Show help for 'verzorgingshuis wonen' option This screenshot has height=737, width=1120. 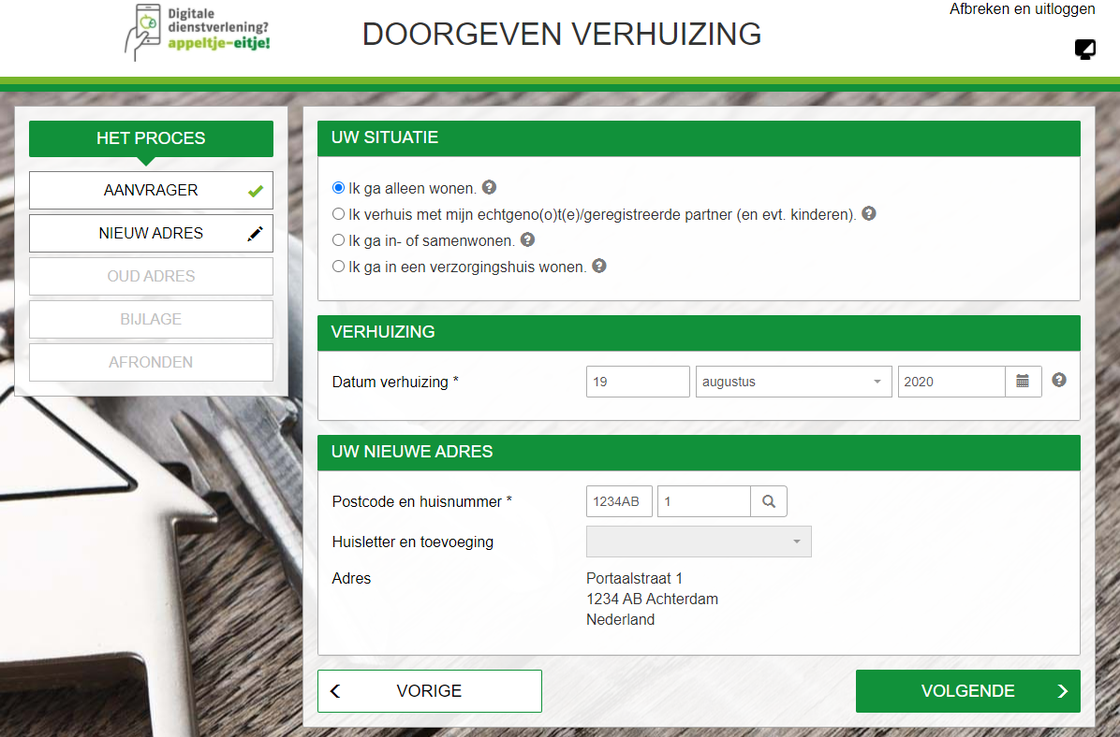point(599,266)
